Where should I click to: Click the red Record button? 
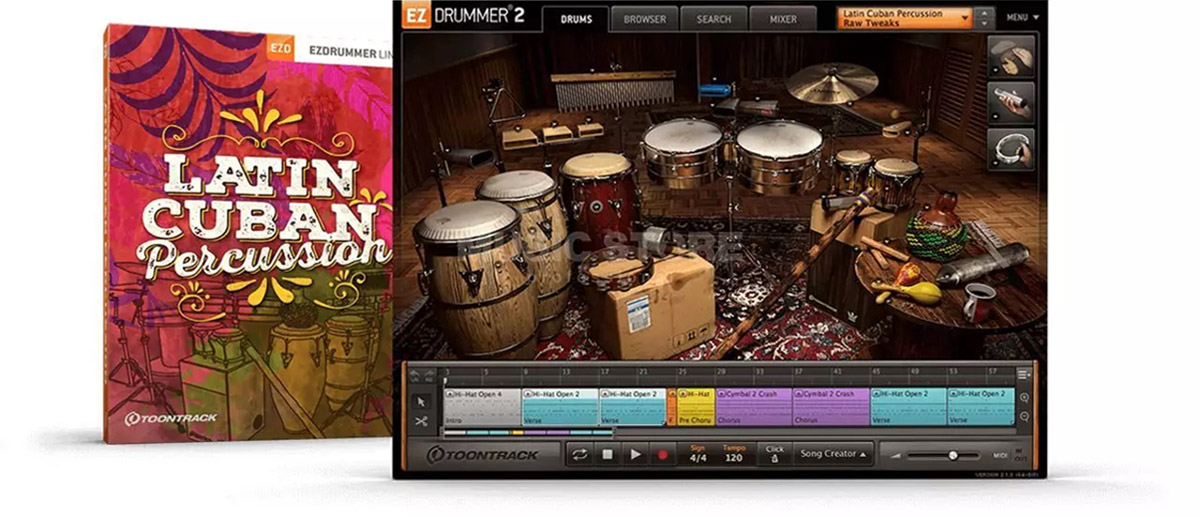[x=661, y=454]
